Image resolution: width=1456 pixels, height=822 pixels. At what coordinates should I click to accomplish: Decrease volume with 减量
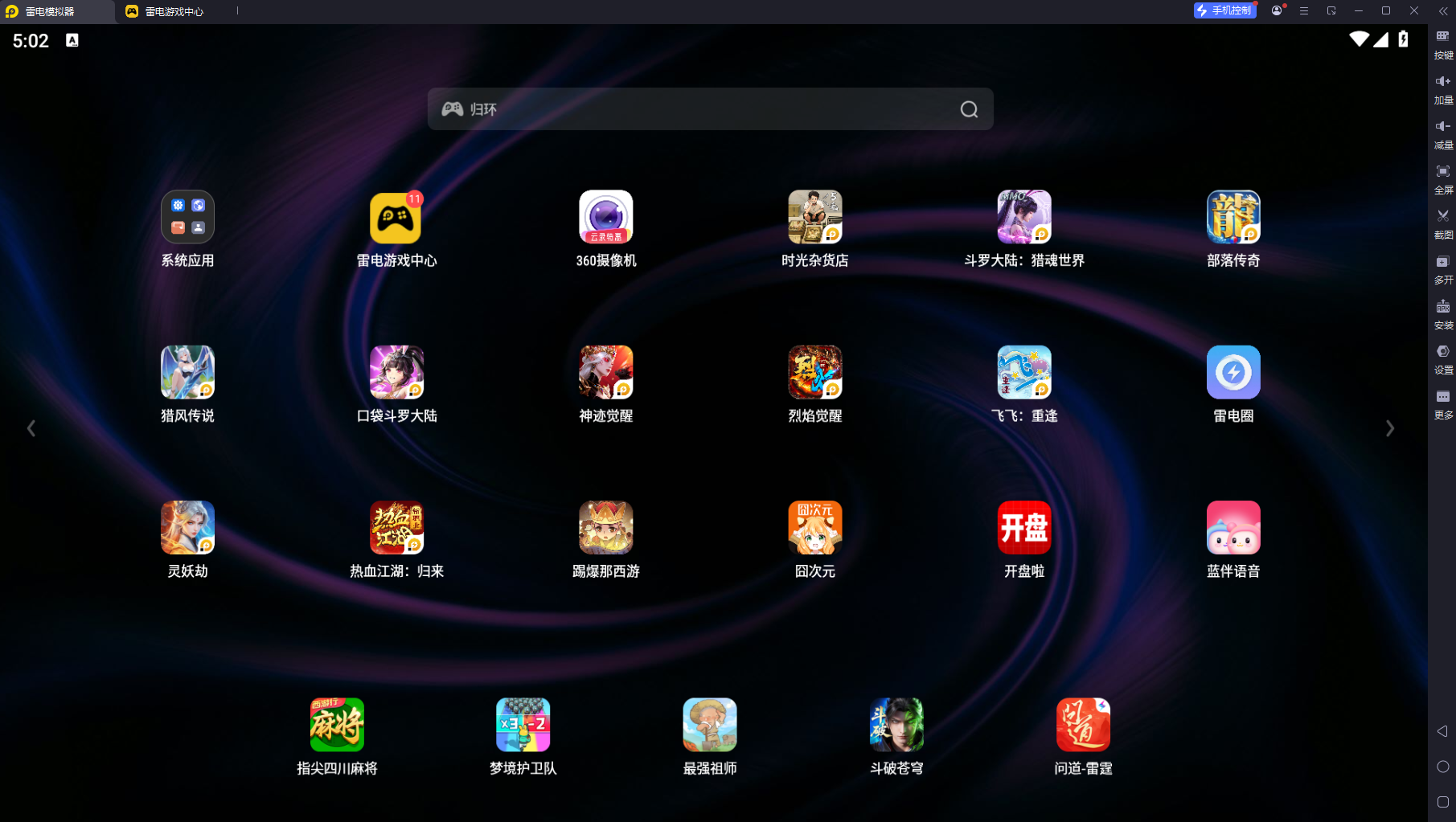[1443, 134]
